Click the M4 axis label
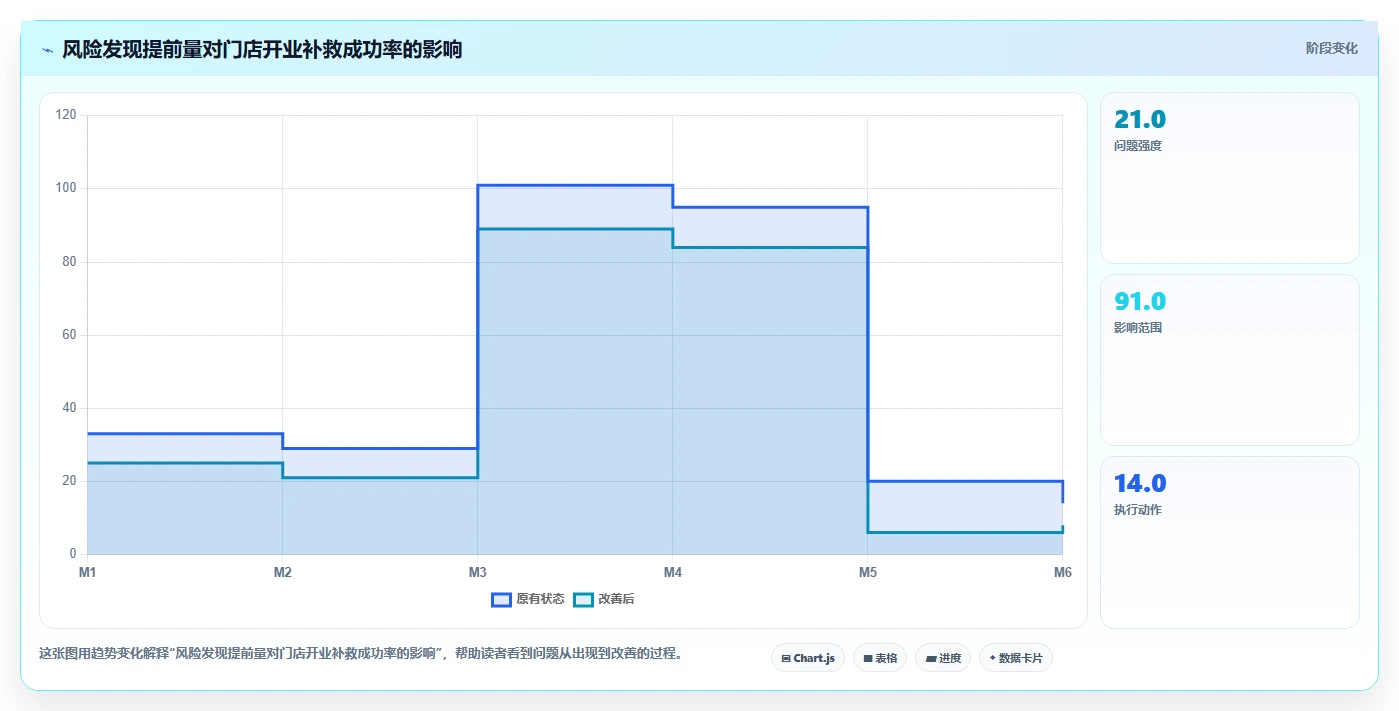The width and height of the screenshot is (1399, 711). [672, 572]
